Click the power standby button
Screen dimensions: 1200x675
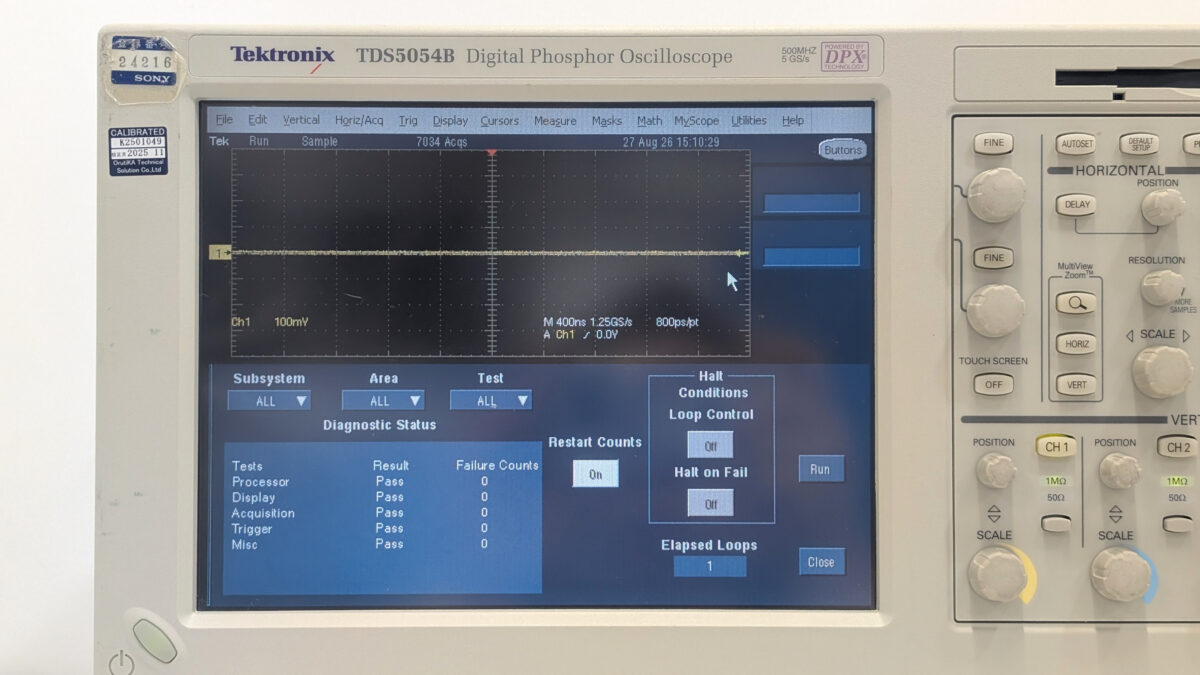coord(155,640)
